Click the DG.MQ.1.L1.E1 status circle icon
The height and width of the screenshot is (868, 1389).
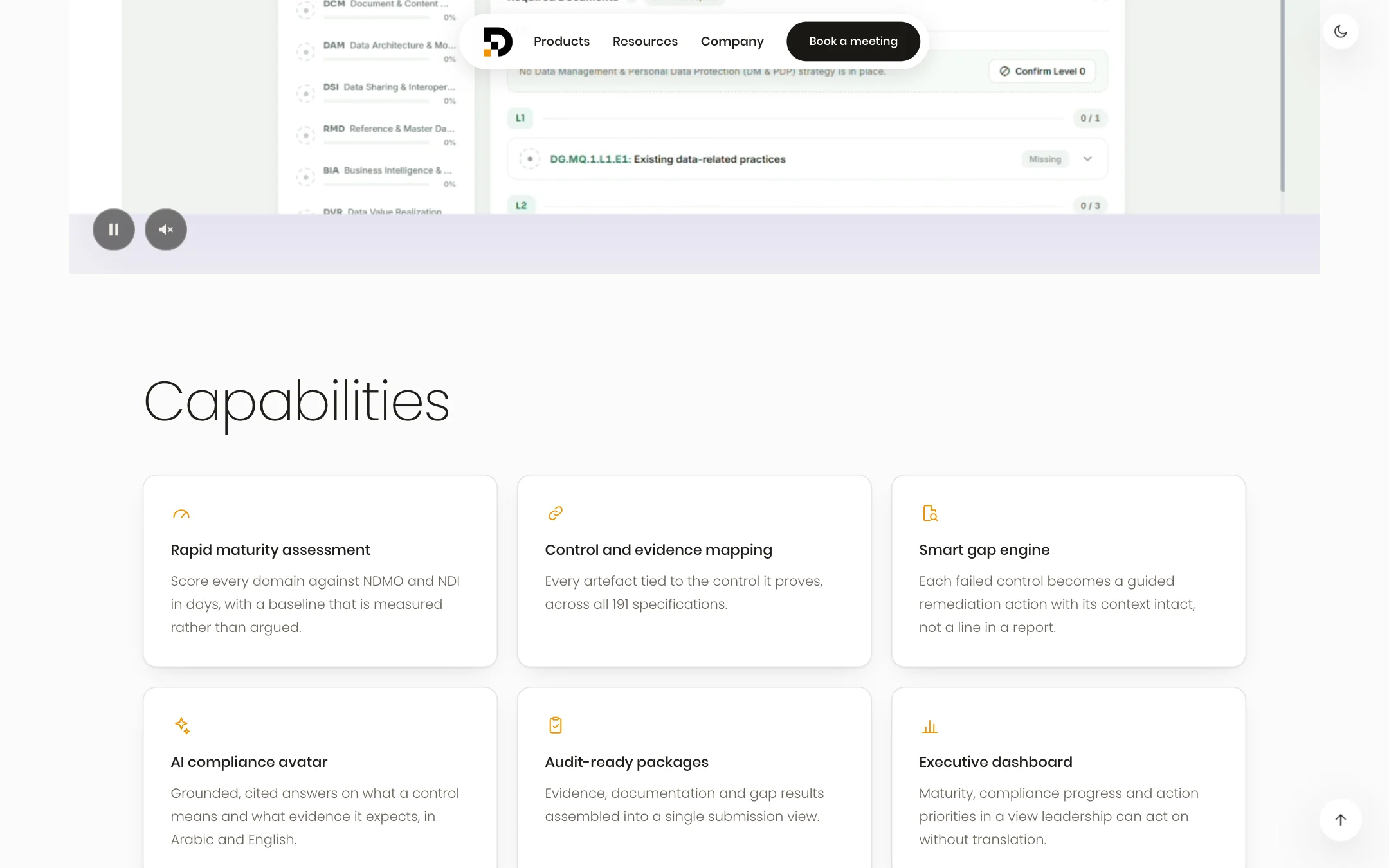click(530, 159)
